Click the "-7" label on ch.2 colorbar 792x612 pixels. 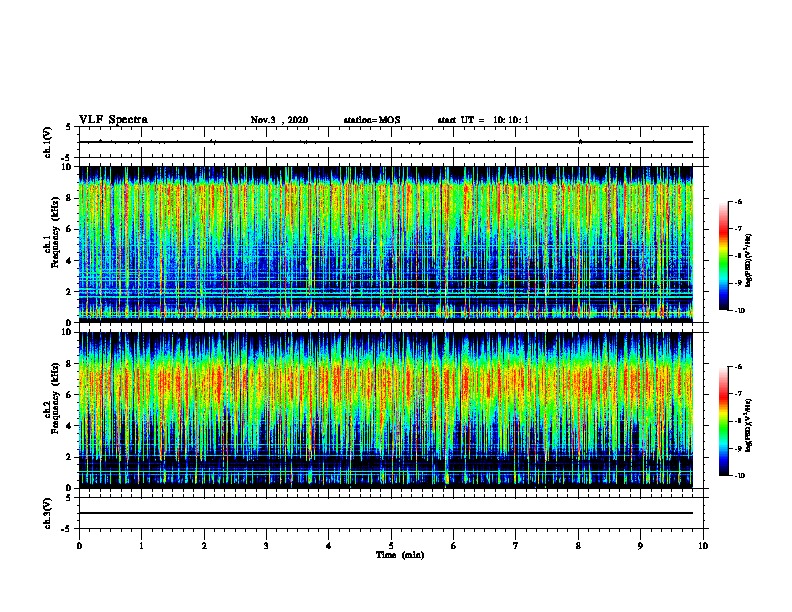[x=739, y=394]
